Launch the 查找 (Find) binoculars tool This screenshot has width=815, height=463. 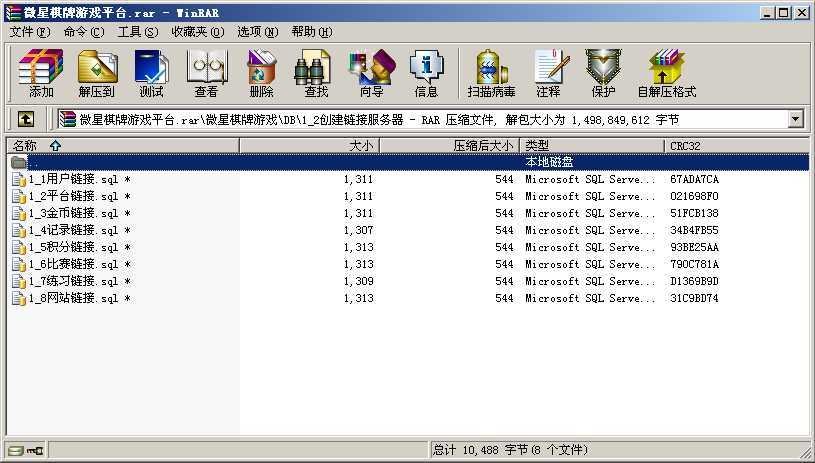point(316,73)
